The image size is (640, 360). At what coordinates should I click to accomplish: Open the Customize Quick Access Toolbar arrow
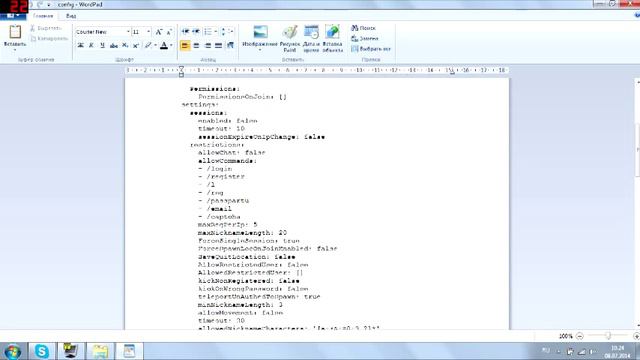pyautogui.click(x=49, y=4)
